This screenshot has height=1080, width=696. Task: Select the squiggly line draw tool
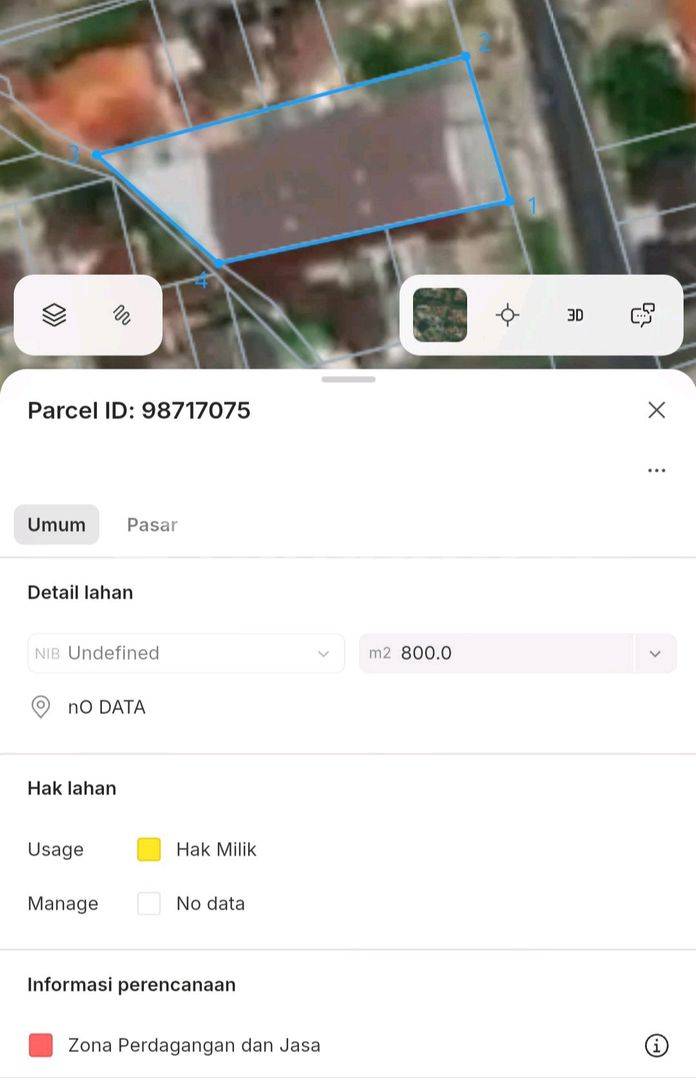(x=122, y=315)
